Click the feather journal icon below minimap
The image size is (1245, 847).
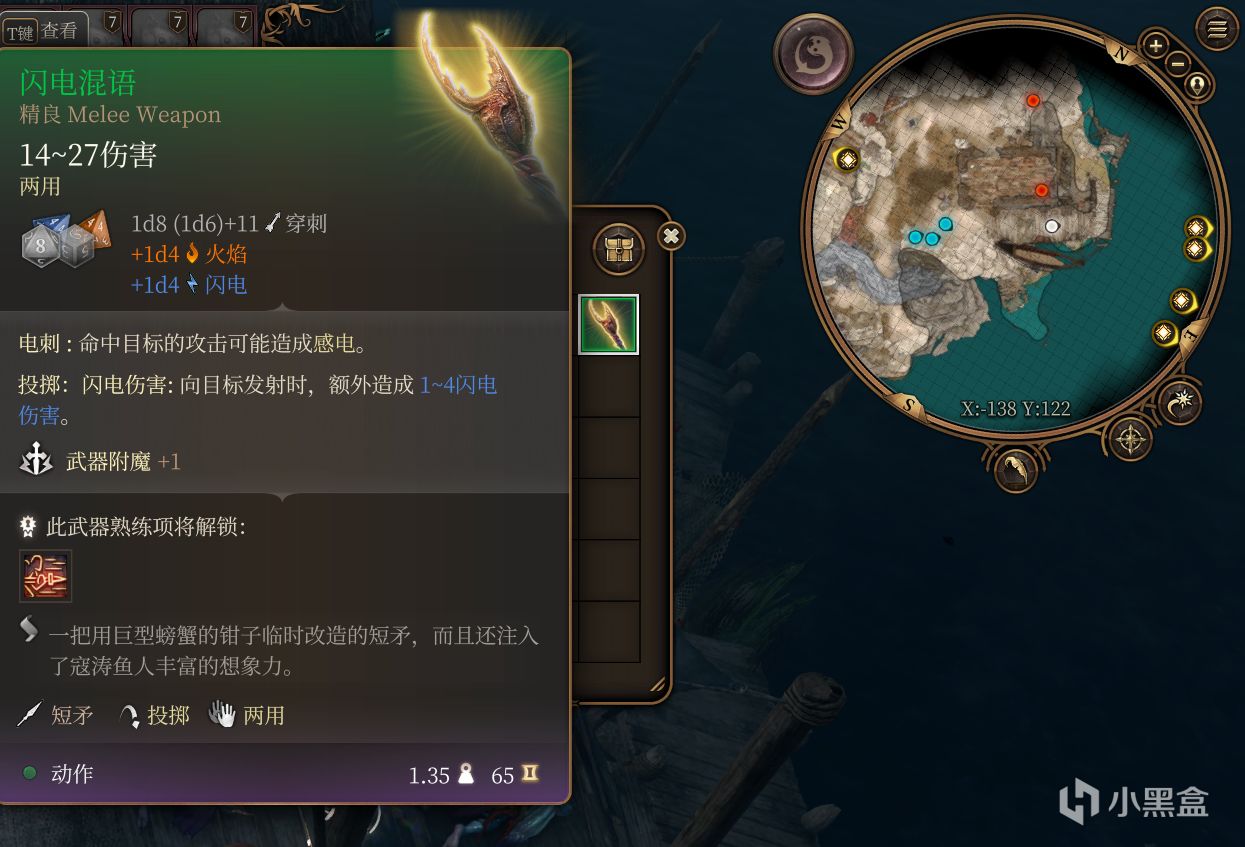pos(1016,468)
